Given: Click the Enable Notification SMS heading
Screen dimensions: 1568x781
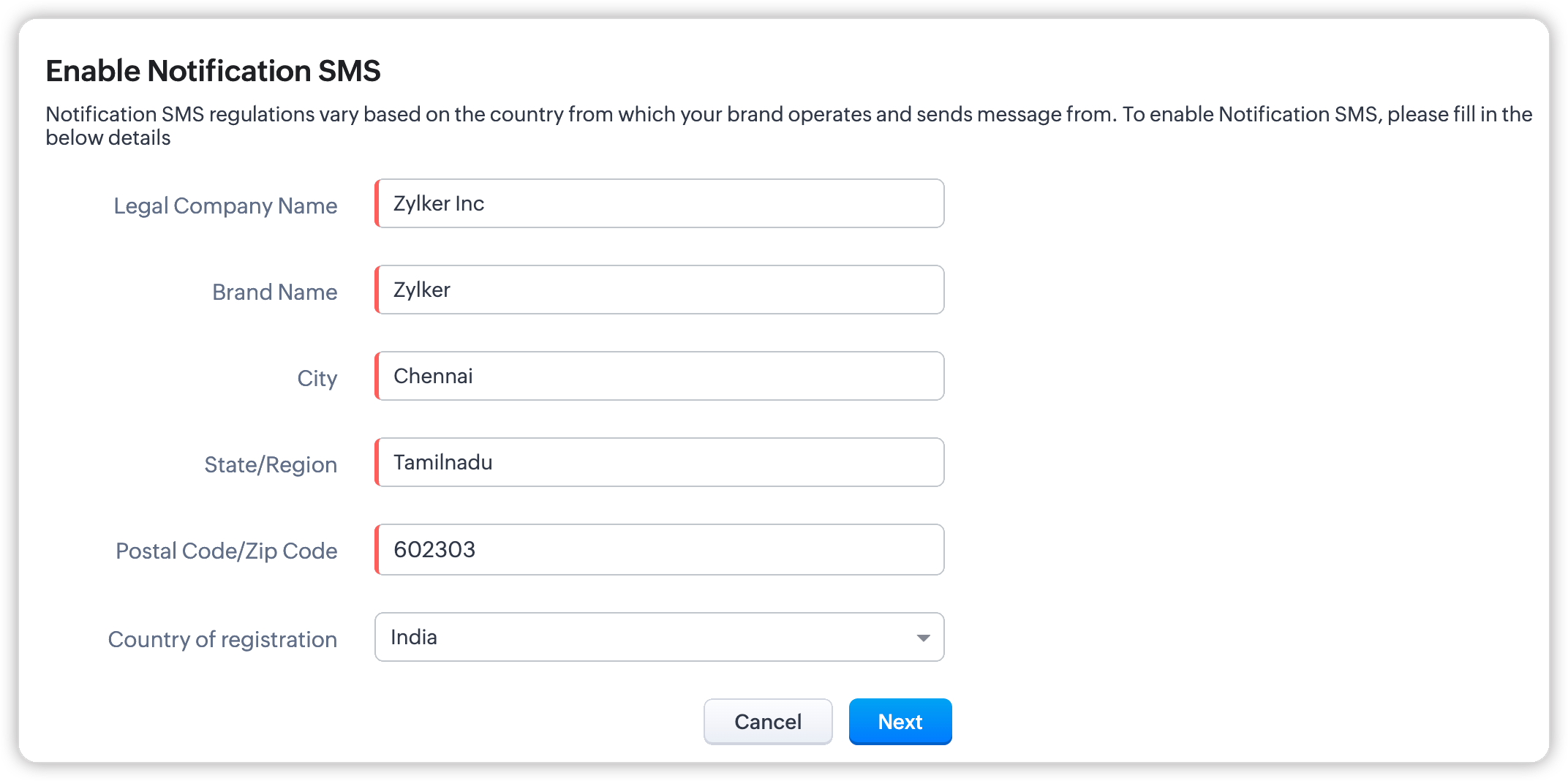Looking at the screenshot, I should click(213, 71).
